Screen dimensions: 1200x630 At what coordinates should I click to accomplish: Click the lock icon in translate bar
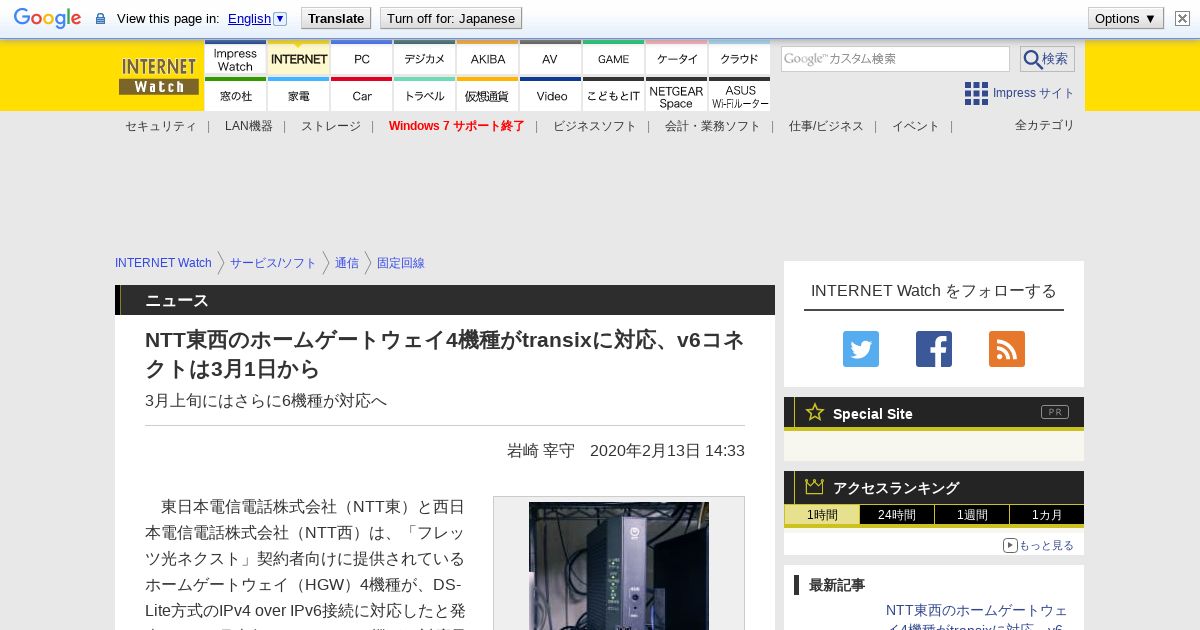(x=100, y=18)
